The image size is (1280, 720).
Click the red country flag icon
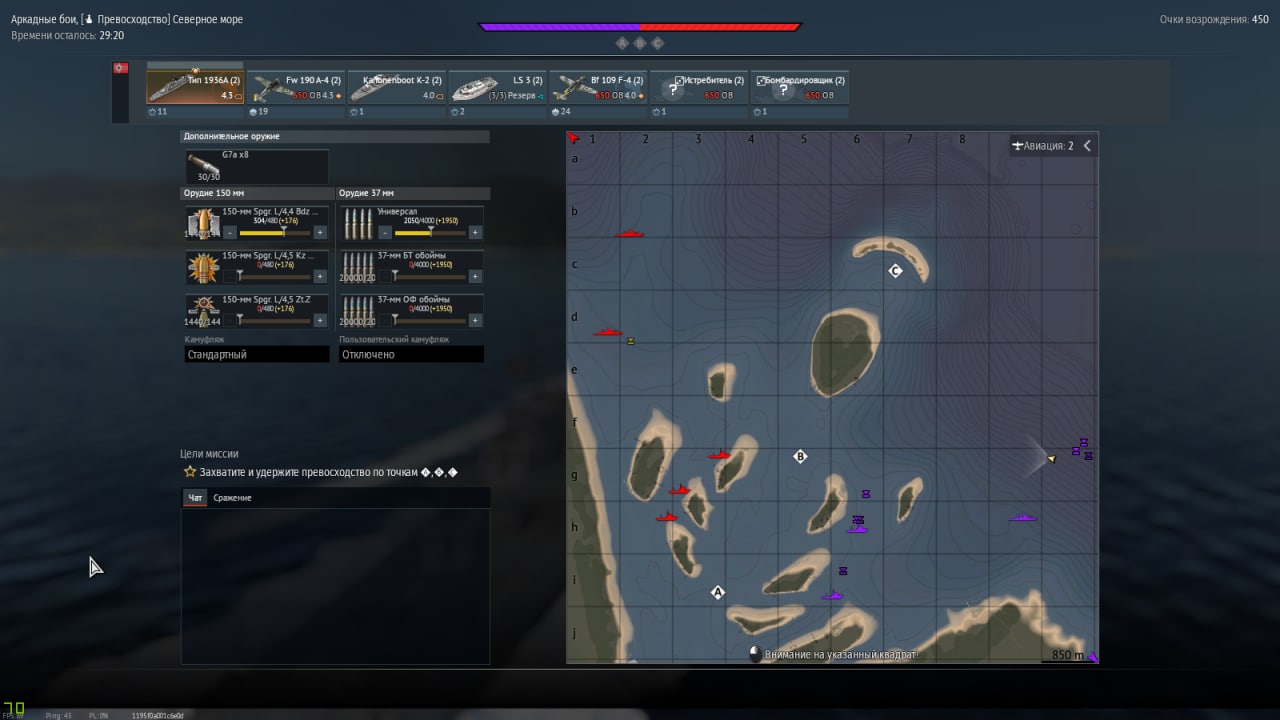(x=120, y=68)
